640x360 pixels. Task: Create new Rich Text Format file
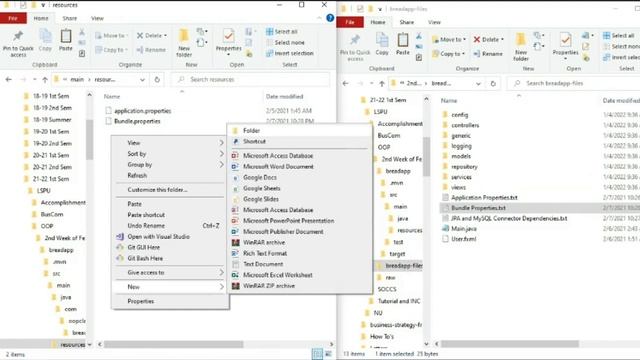click(300, 253)
